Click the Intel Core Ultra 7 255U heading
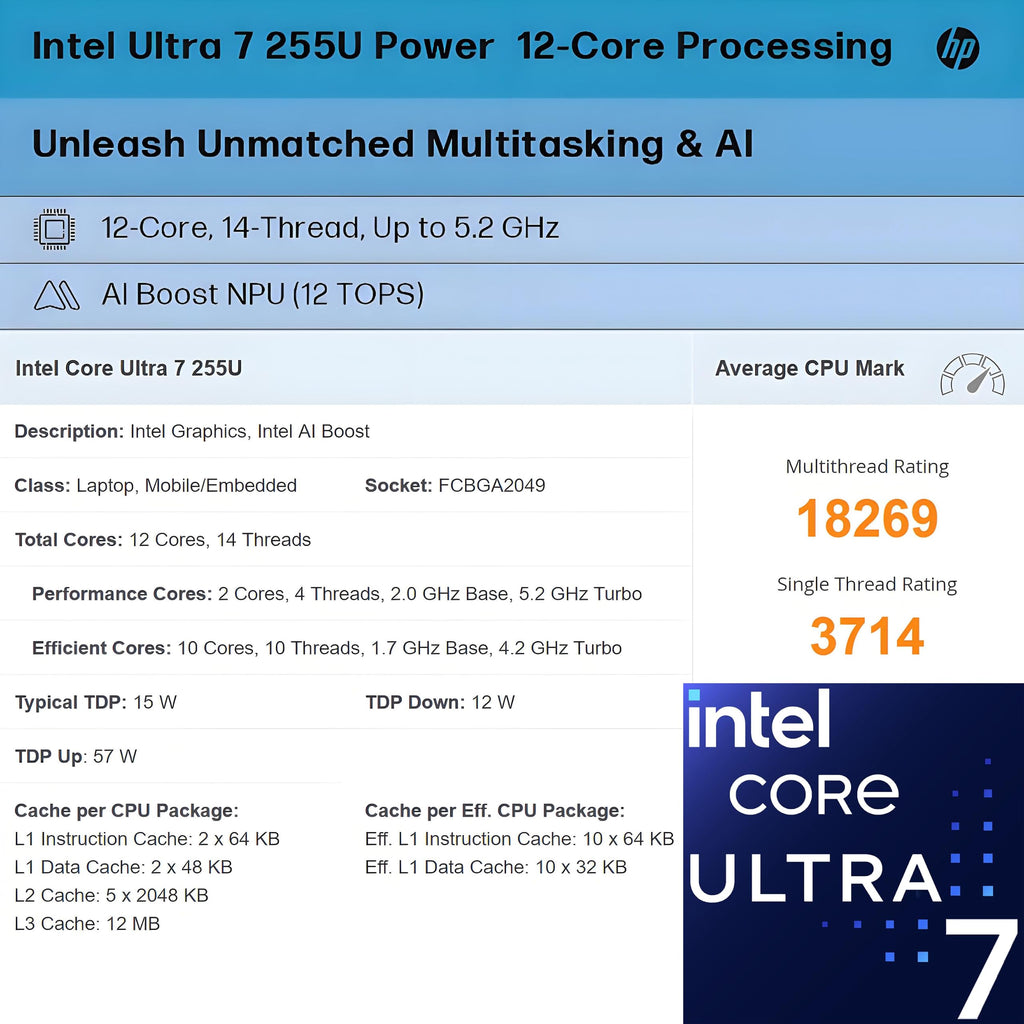Viewport: 1024px width, 1024px height. point(129,368)
